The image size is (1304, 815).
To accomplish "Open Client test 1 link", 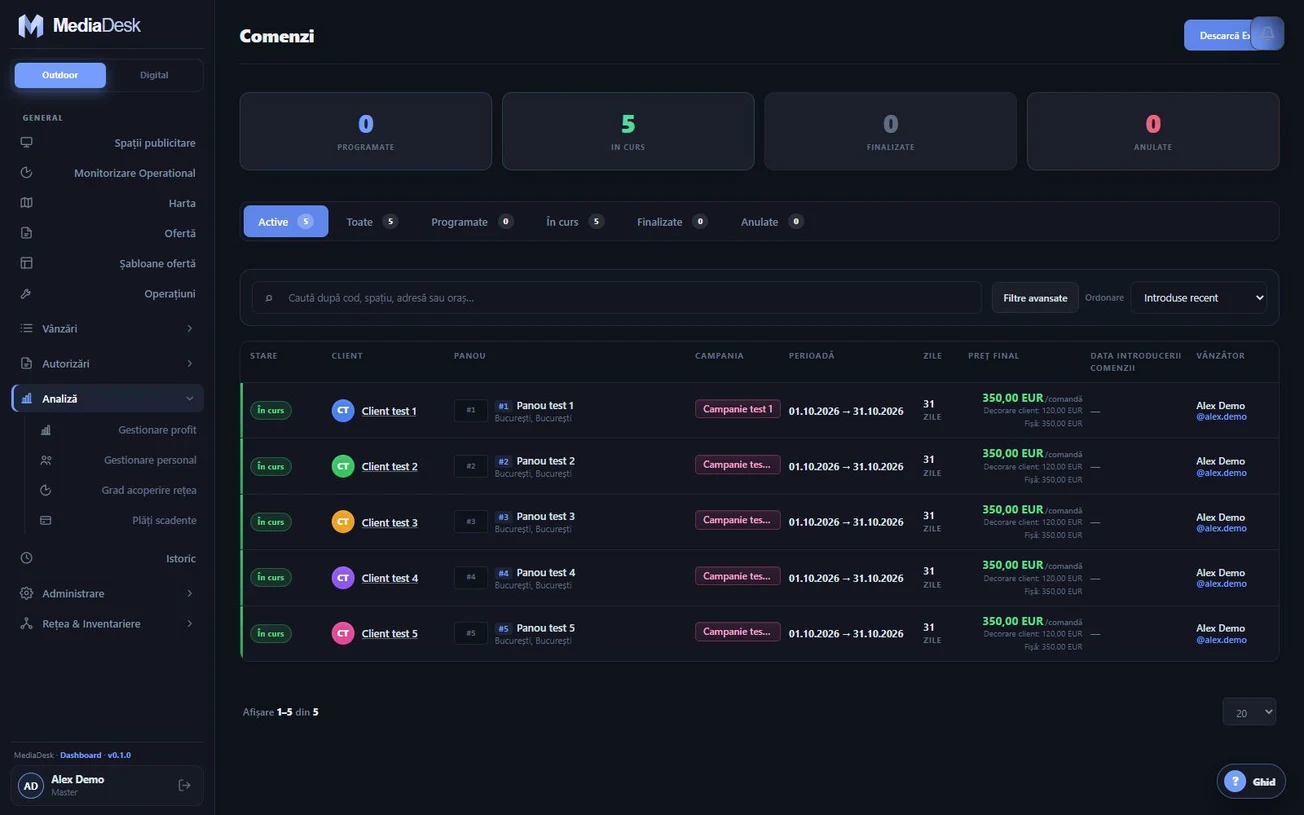I will click(x=389, y=411).
